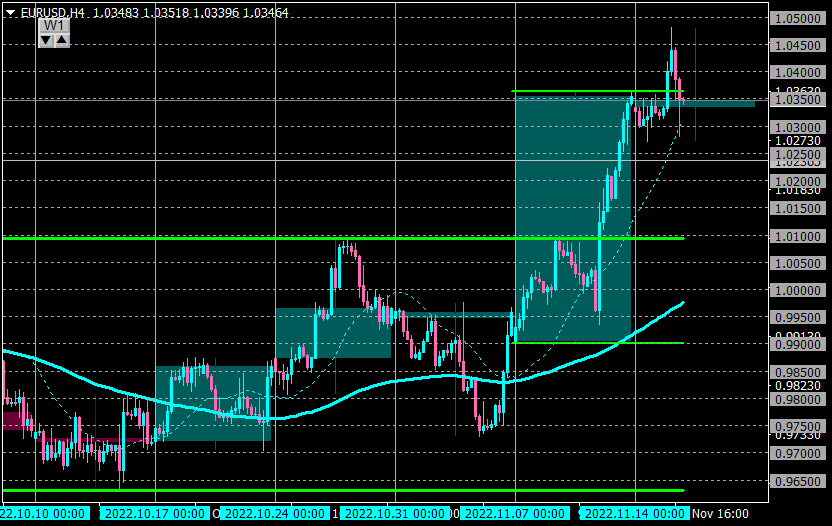This screenshot has height=526, width=832.
Task: Click the W1 timeframe button
Action: pyautogui.click(x=54, y=25)
